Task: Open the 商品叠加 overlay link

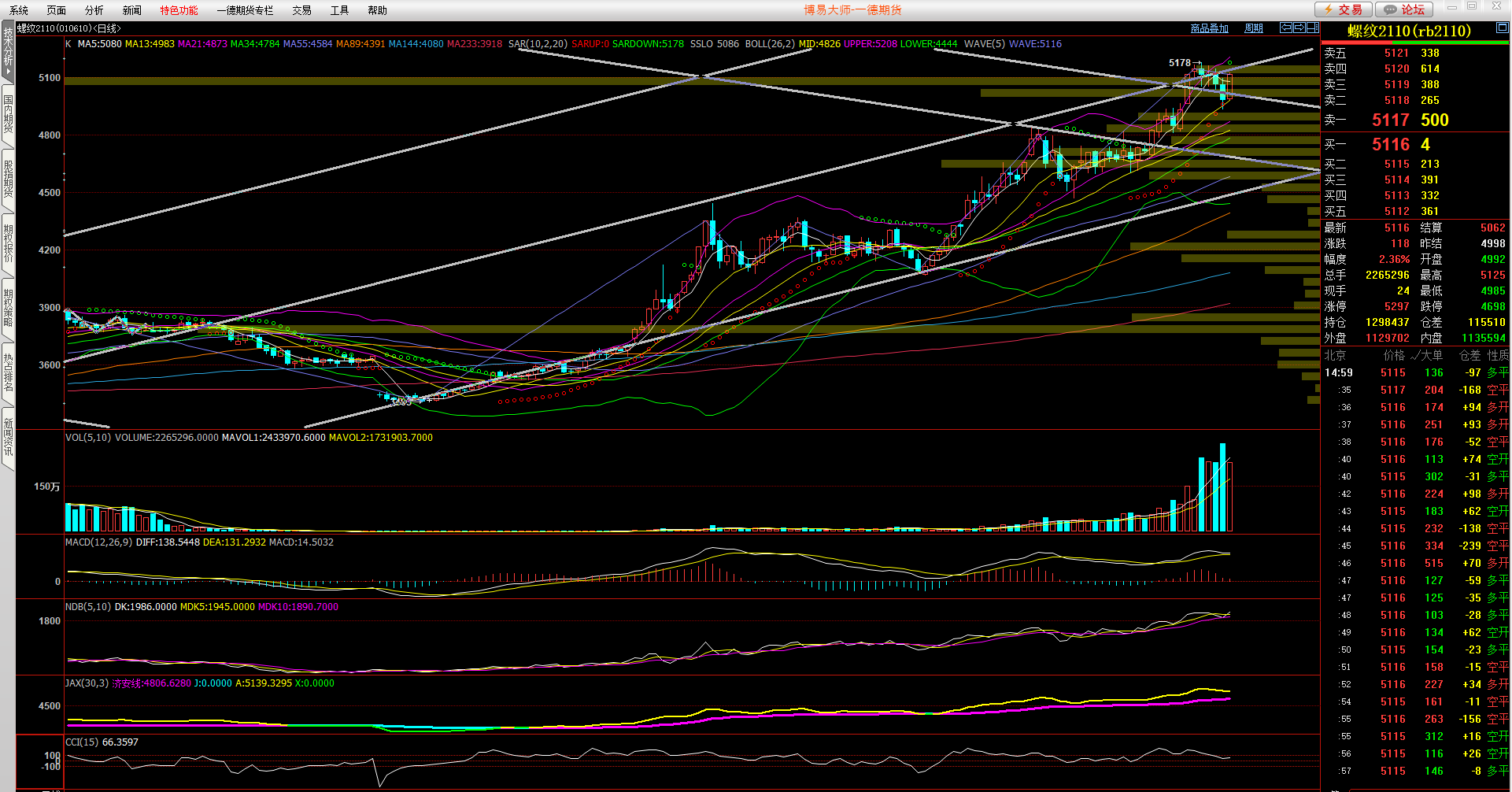Action: click(1209, 28)
